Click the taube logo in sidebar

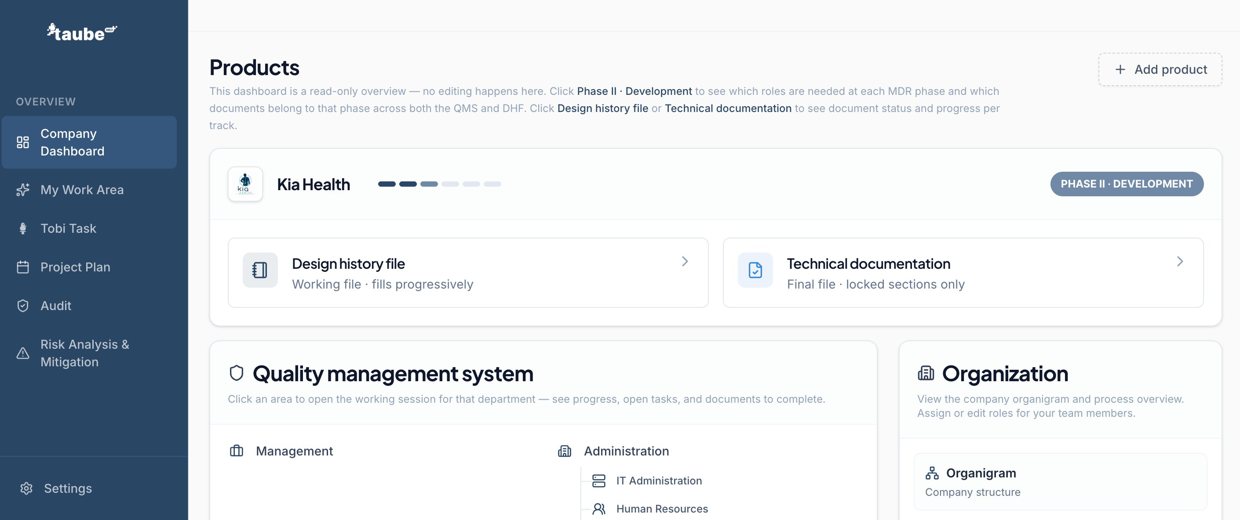coord(82,32)
